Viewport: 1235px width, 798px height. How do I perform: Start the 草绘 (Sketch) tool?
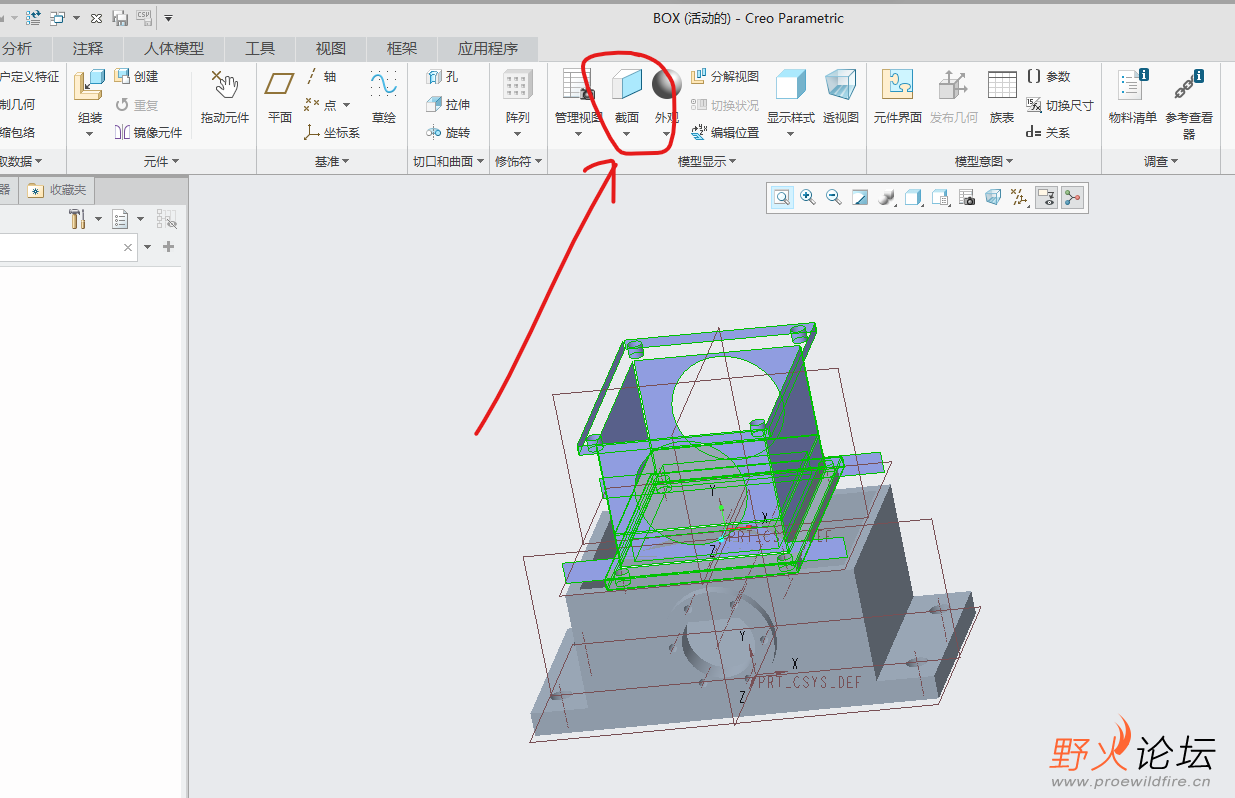(x=384, y=96)
